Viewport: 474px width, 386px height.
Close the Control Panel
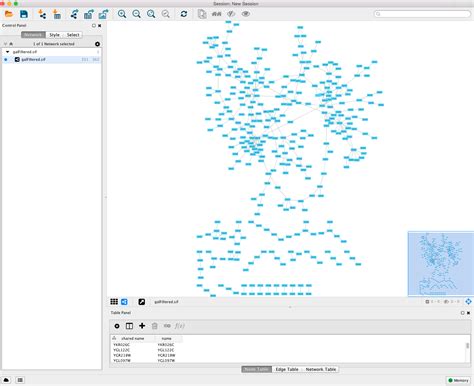(x=100, y=25)
